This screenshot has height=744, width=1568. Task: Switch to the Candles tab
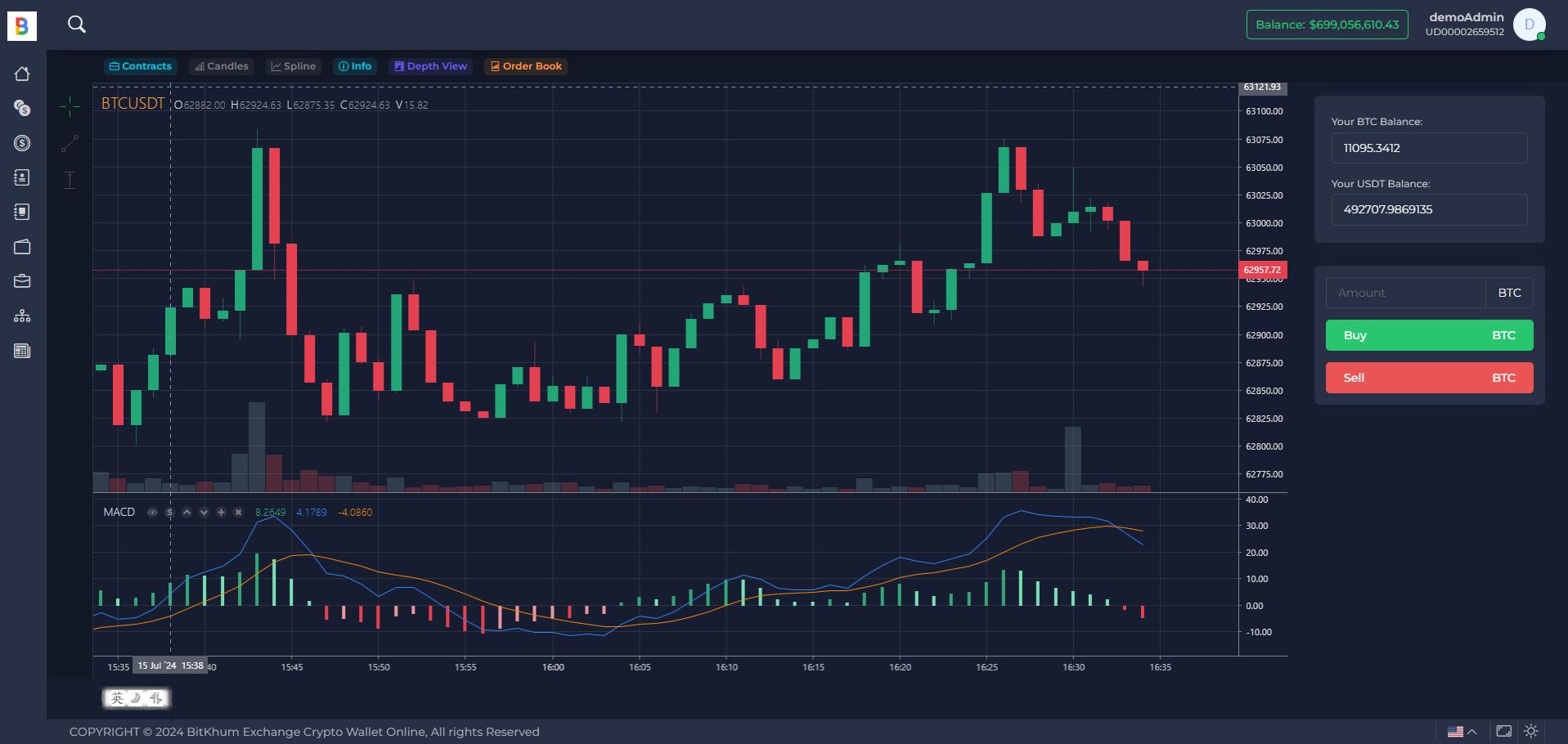222,66
